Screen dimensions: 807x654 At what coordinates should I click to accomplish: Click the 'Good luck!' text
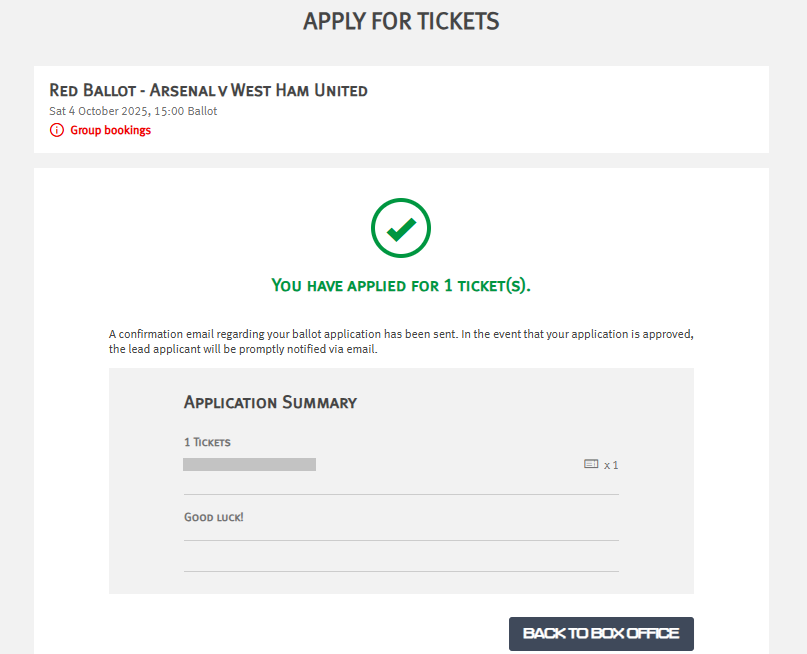click(x=213, y=517)
